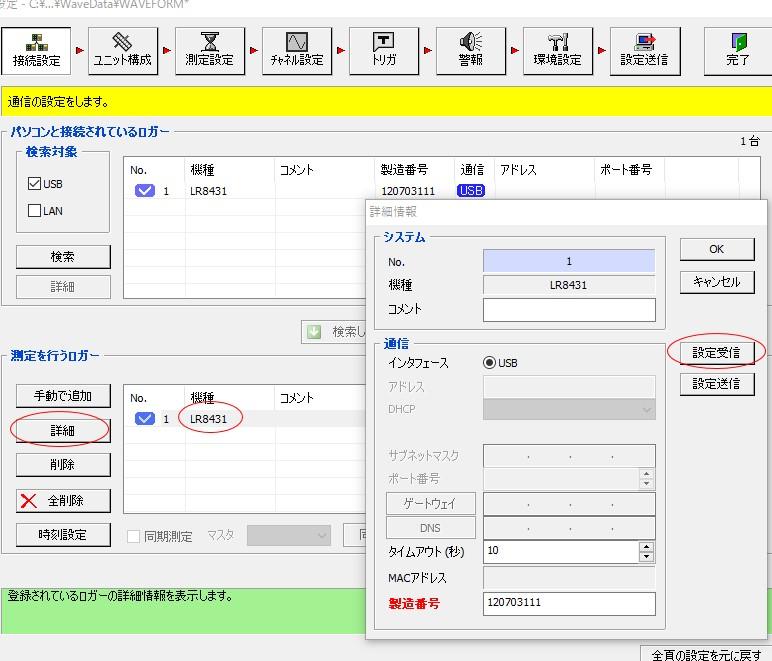Open 環境設定 tools step

(x=558, y=51)
